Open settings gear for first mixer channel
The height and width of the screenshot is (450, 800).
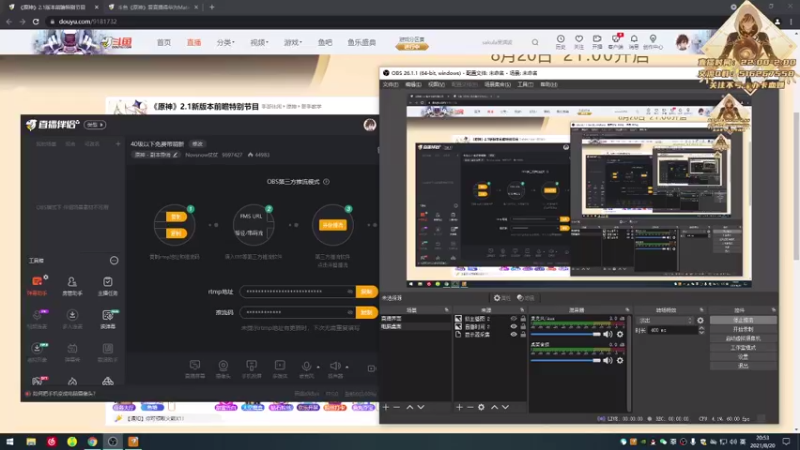[620, 334]
